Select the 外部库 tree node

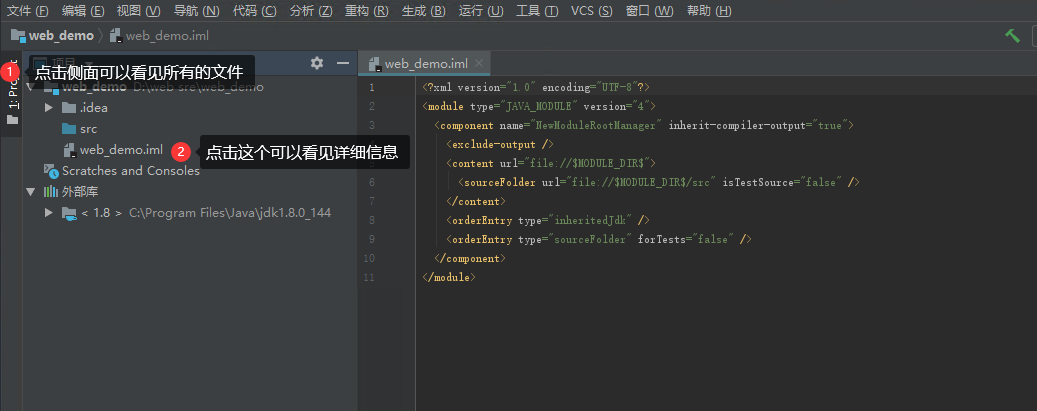click(80, 192)
